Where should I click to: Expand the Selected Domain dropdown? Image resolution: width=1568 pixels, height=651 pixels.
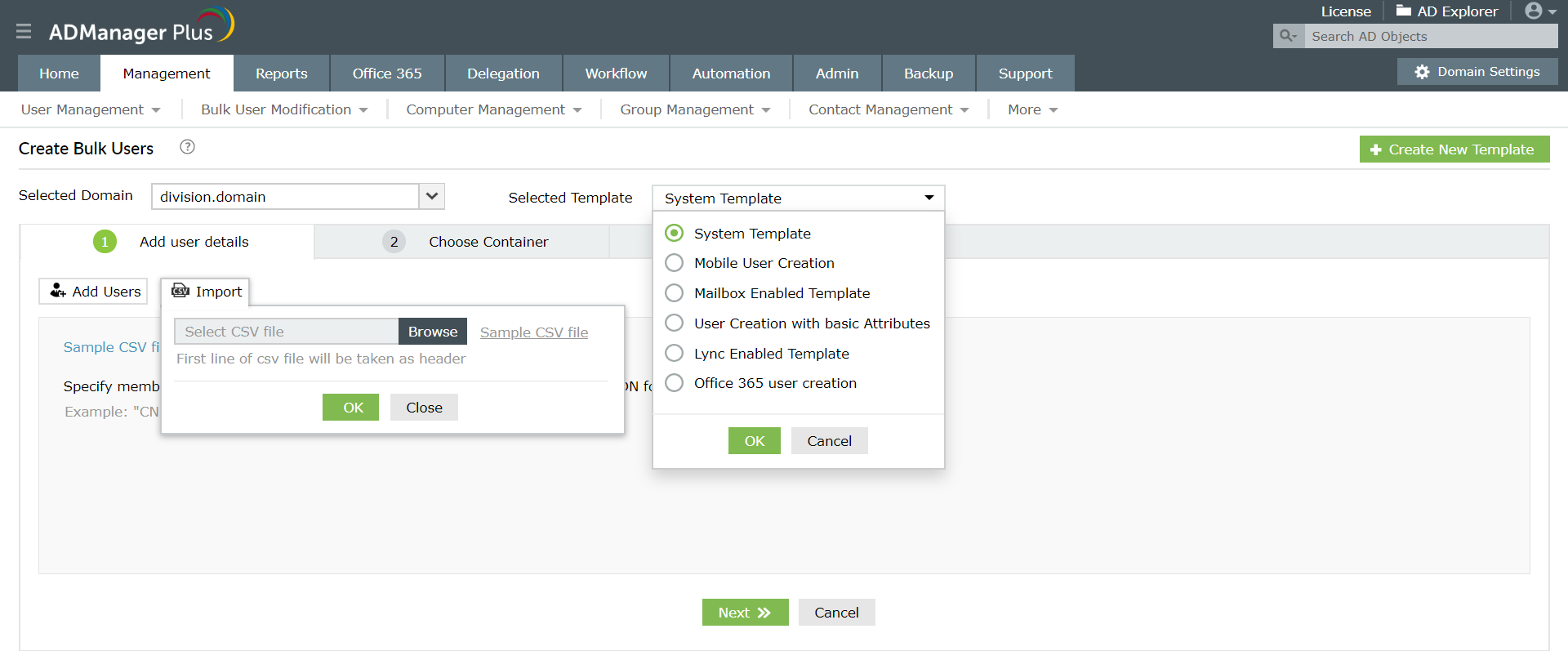click(432, 196)
